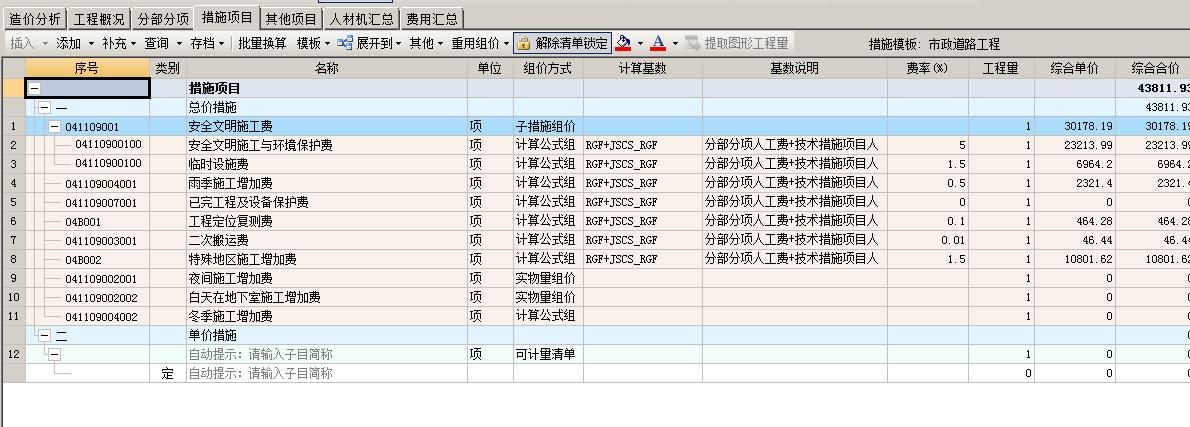Select the 夜间施工增加费 name cell
The image size is (1190, 427).
(x=326, y=278)
